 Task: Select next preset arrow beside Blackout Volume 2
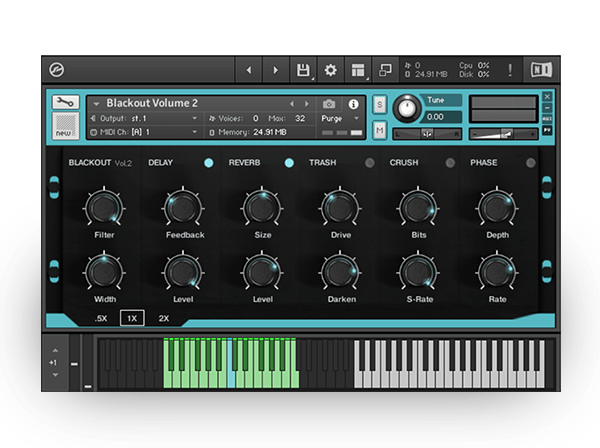[x=307, y=104]
